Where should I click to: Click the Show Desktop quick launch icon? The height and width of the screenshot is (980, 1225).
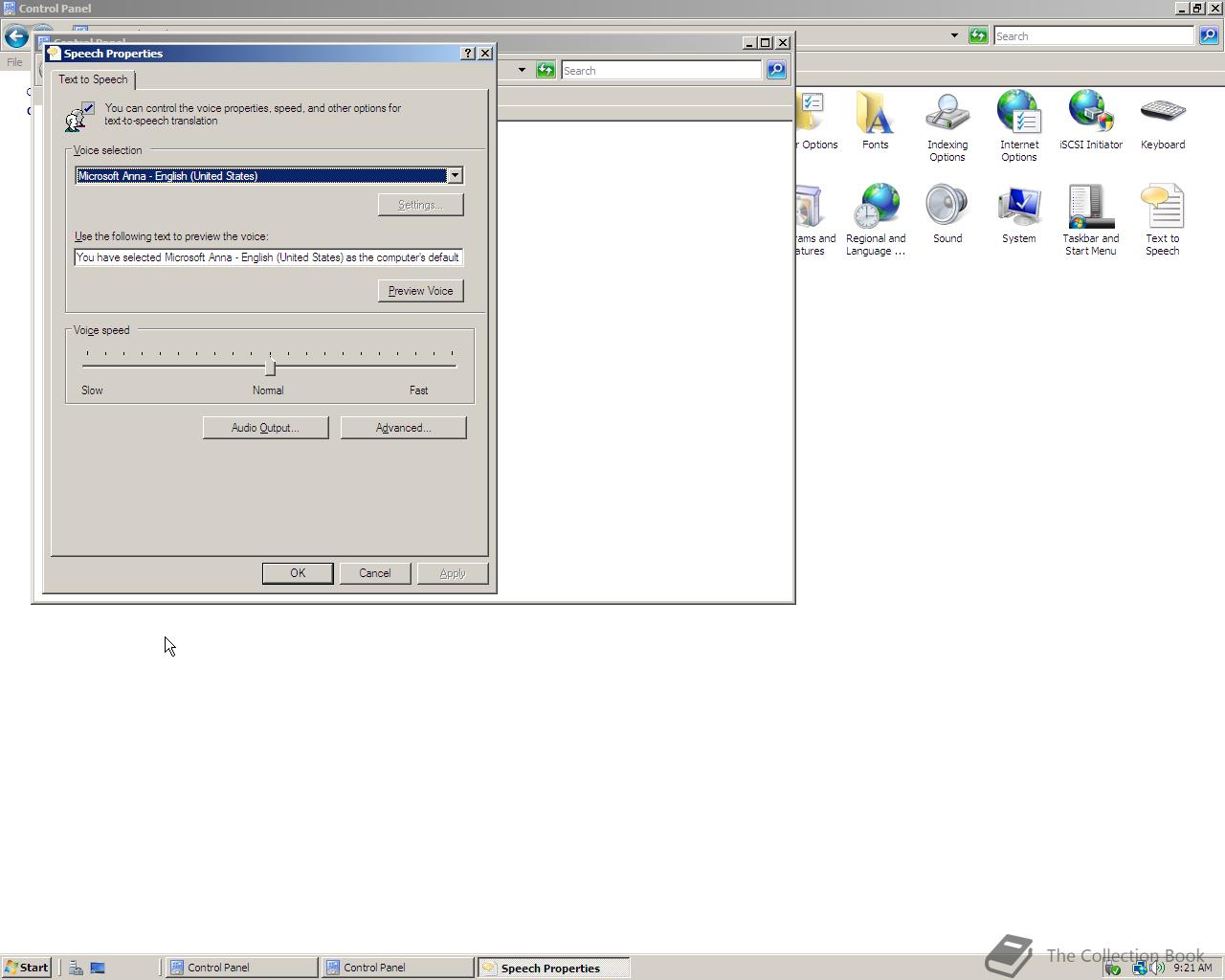pyautogui.click(x=98, y=968)
